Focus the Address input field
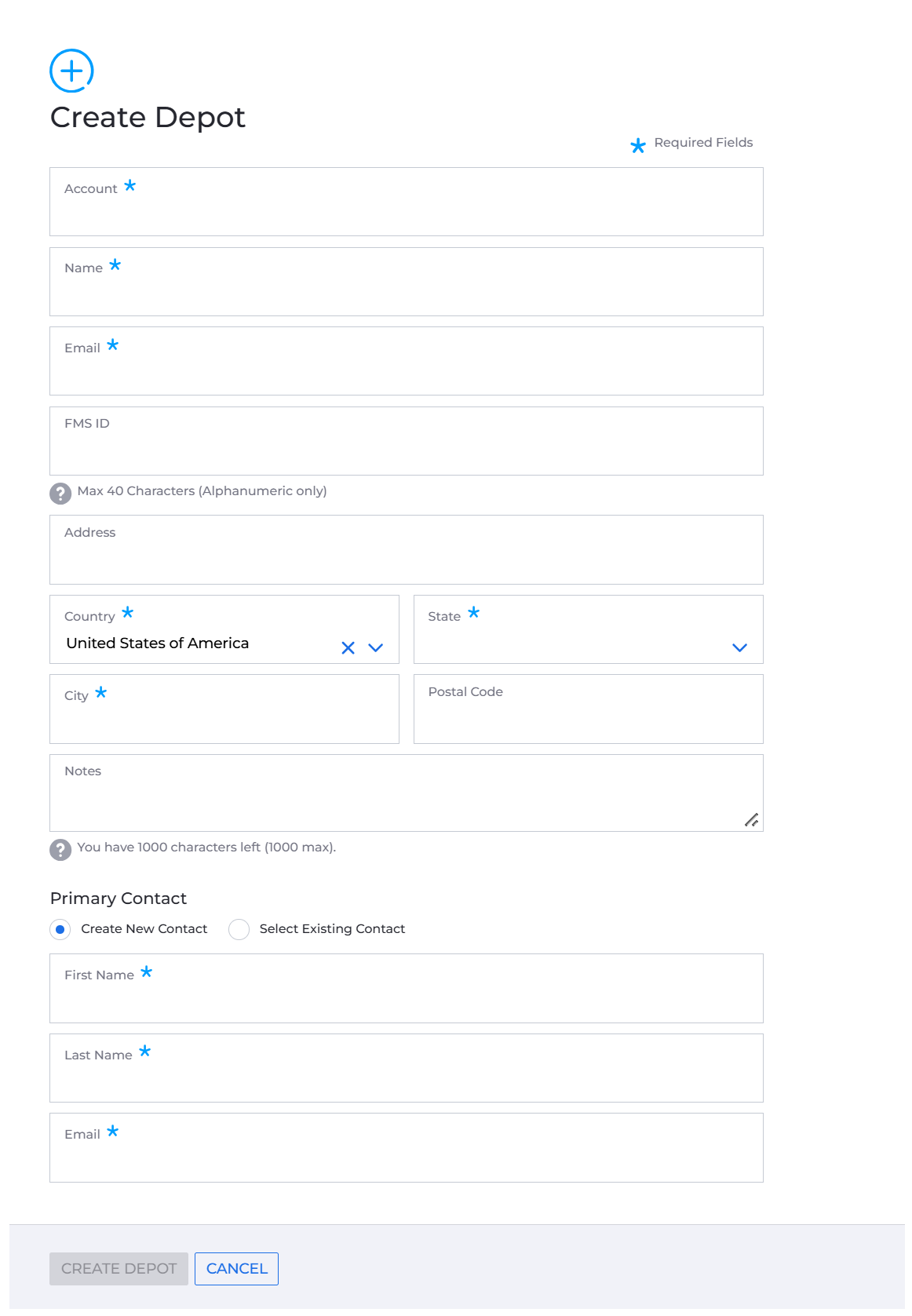Screen dimensions: 912x1316 (407, 549)
